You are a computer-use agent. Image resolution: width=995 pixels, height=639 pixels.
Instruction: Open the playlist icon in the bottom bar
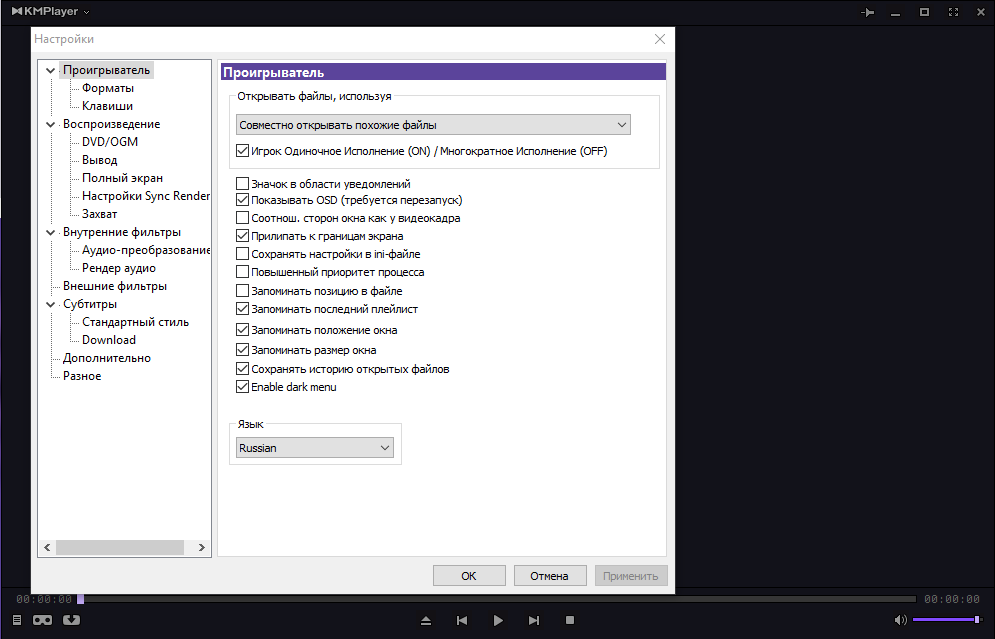click(17, 620)
